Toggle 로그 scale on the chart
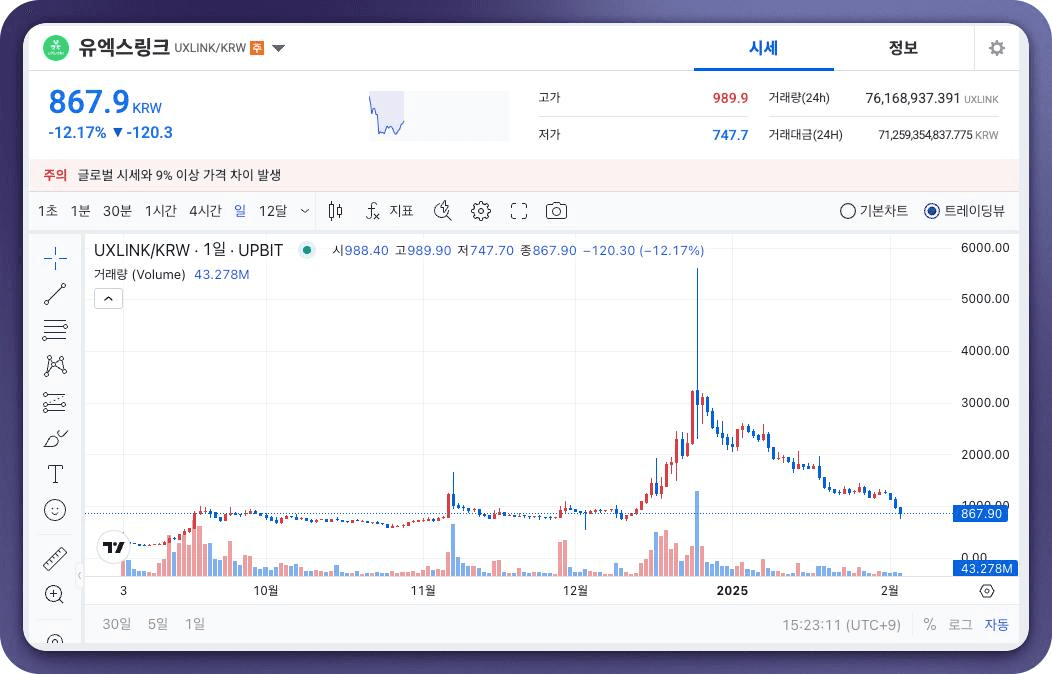This screenshot has height=674, width=1052. coord(960,624)
